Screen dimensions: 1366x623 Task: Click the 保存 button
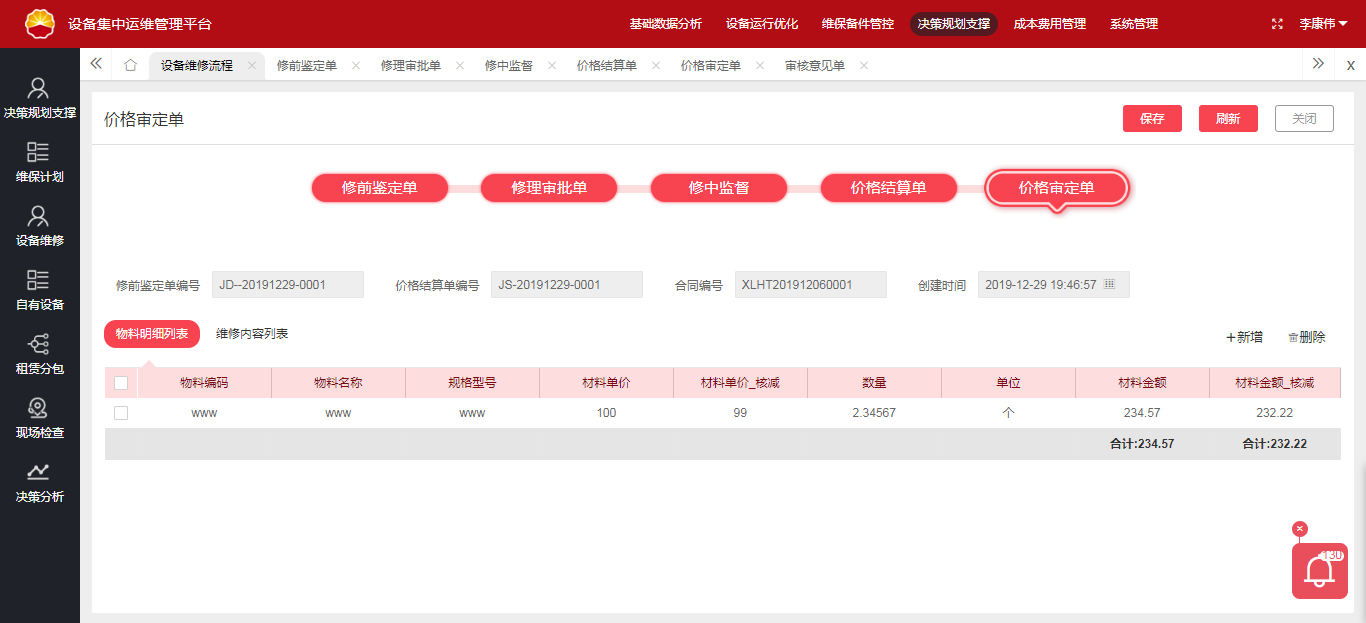click(x=1152, y=118)
